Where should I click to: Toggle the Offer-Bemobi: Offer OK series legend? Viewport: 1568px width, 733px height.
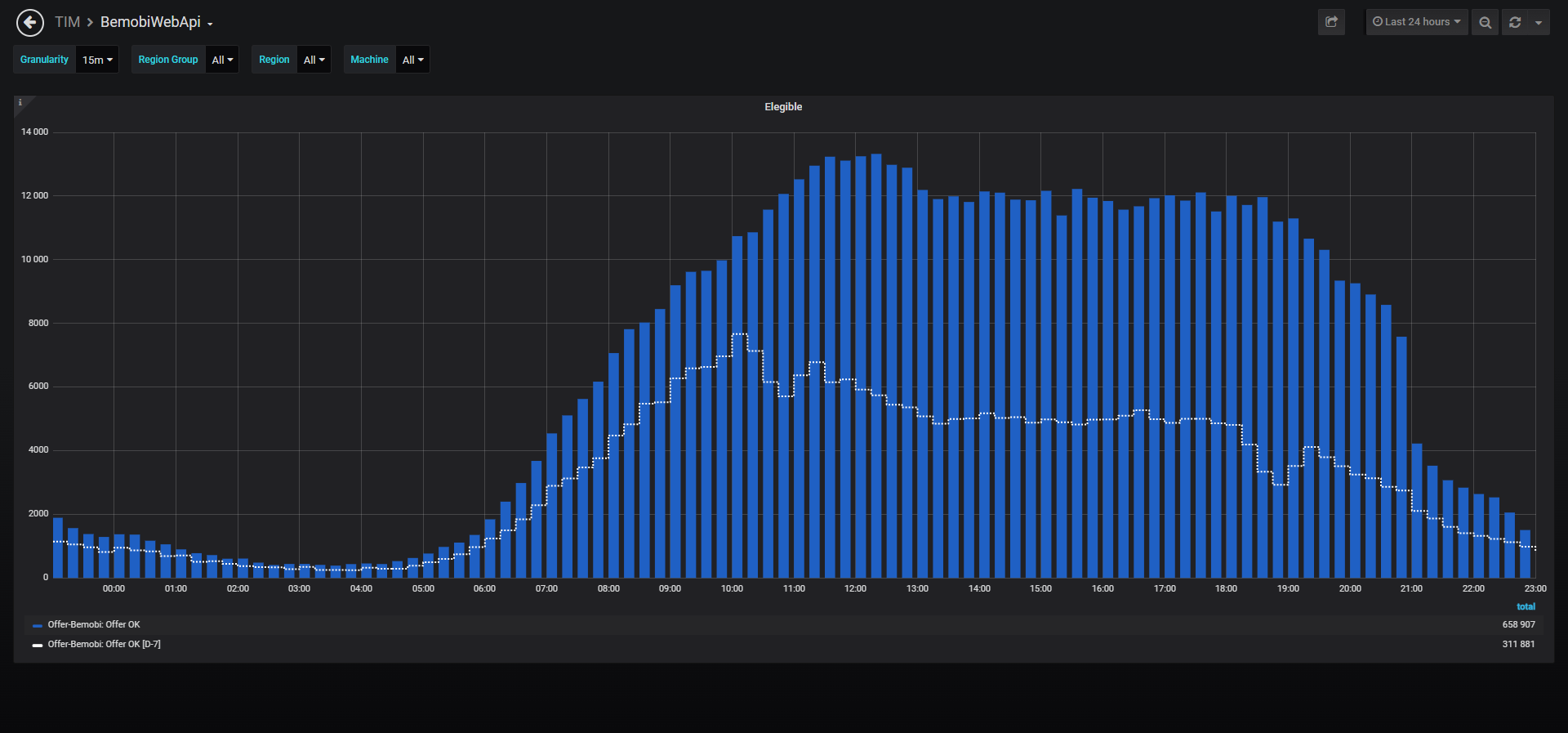point(94,624)
